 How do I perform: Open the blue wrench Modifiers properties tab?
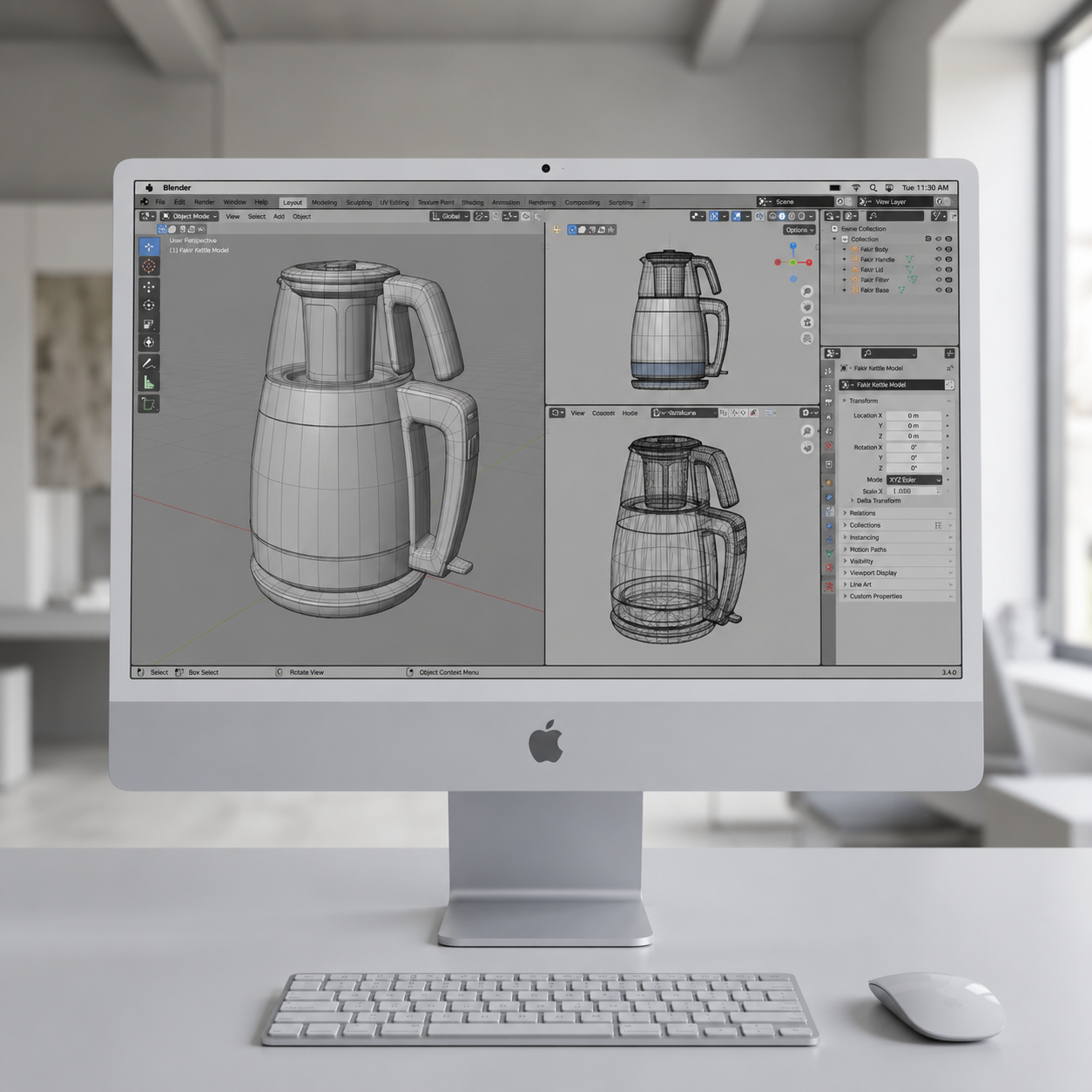click(x=829, y=497)
